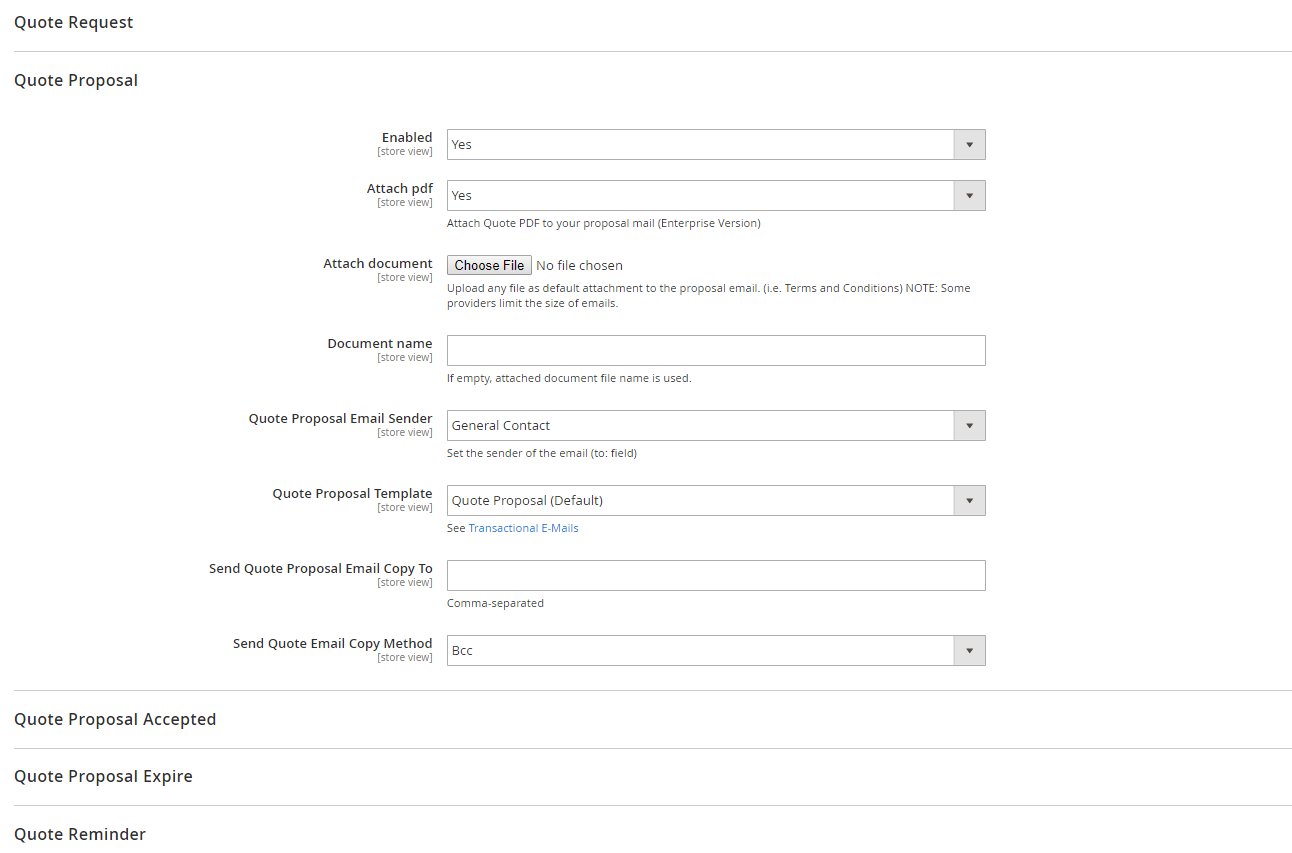Screen dimensions: 1292x853
Task: Open the Attach pdf dropdown
Action: (716, 195)
